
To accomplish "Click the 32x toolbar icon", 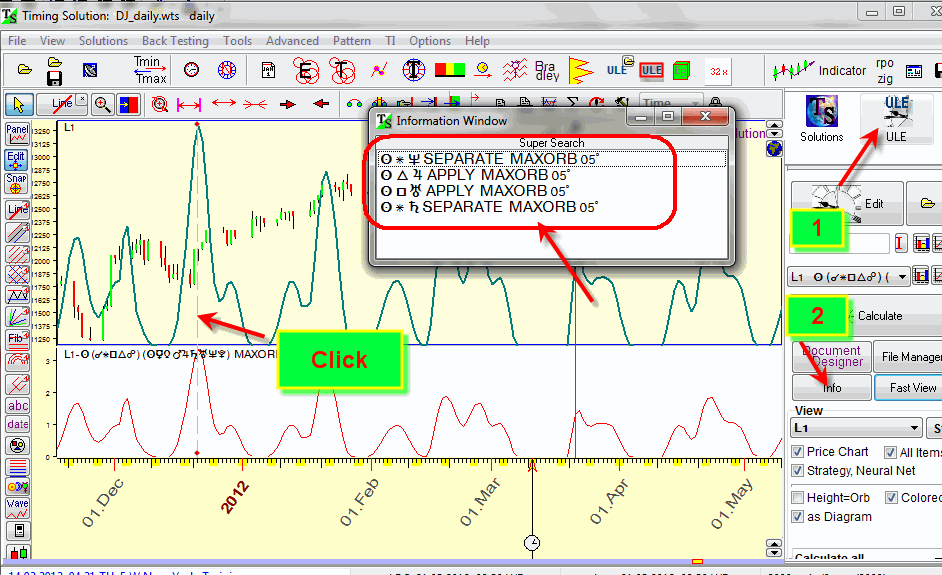I will (x=717, y=70).
